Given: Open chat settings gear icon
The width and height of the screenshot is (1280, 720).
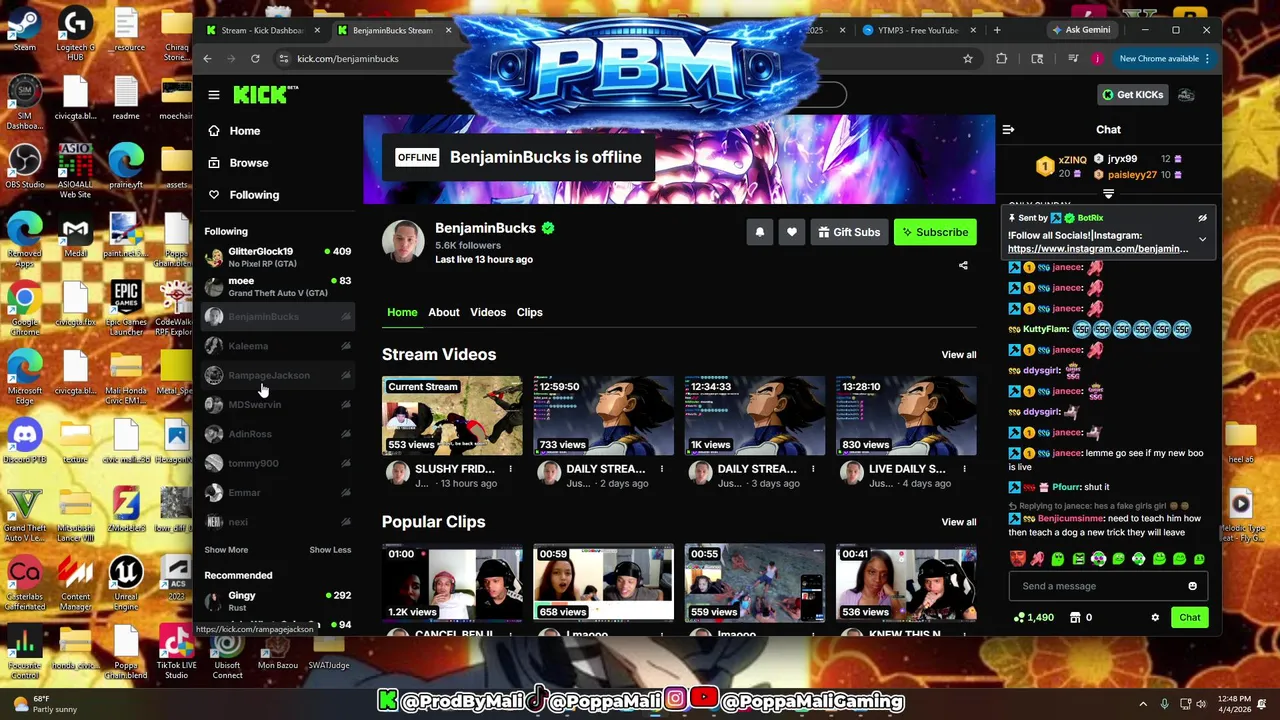Looking at the screenshot, I should (1155, 618).
